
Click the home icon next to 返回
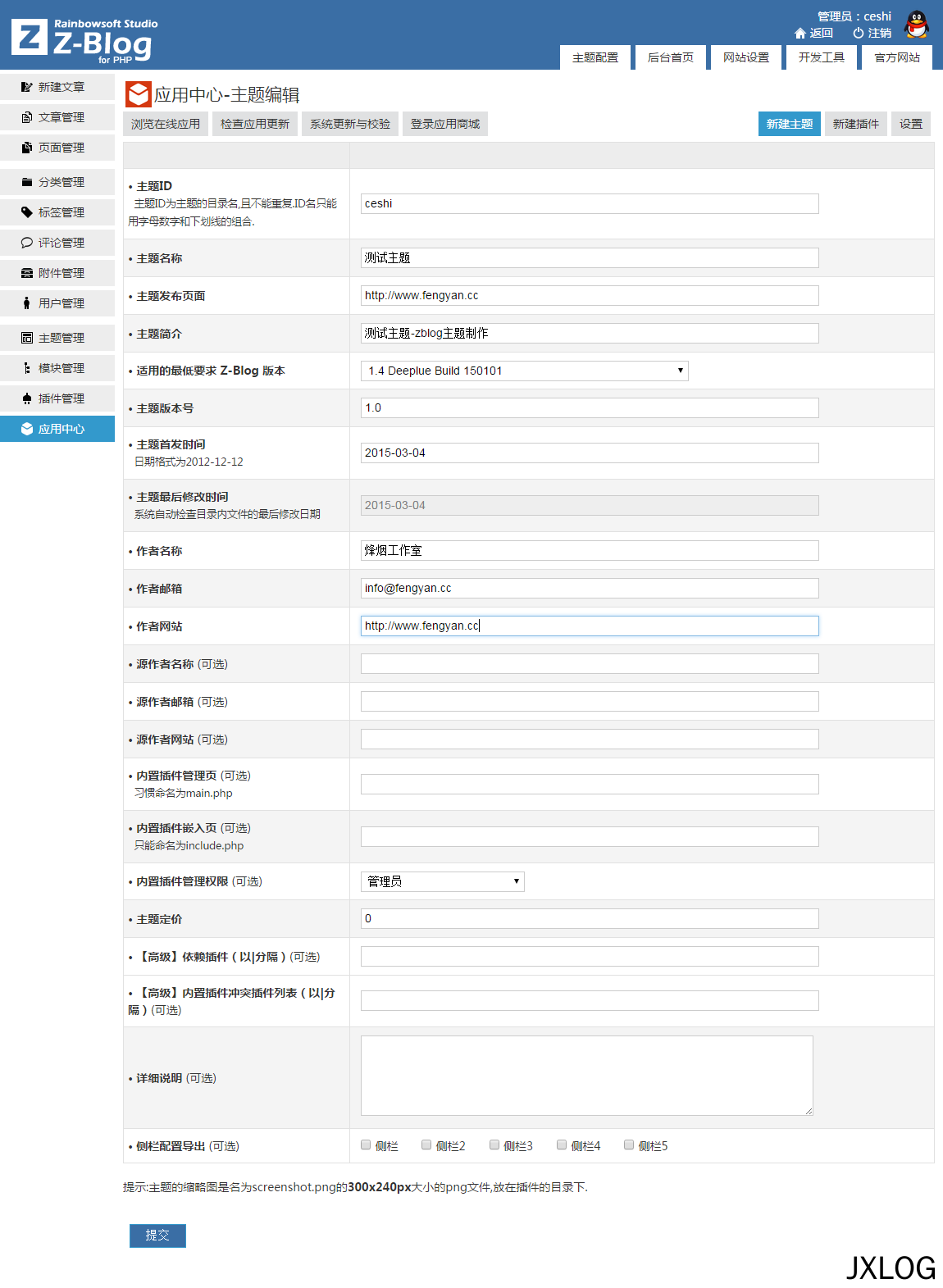(800, 33)
